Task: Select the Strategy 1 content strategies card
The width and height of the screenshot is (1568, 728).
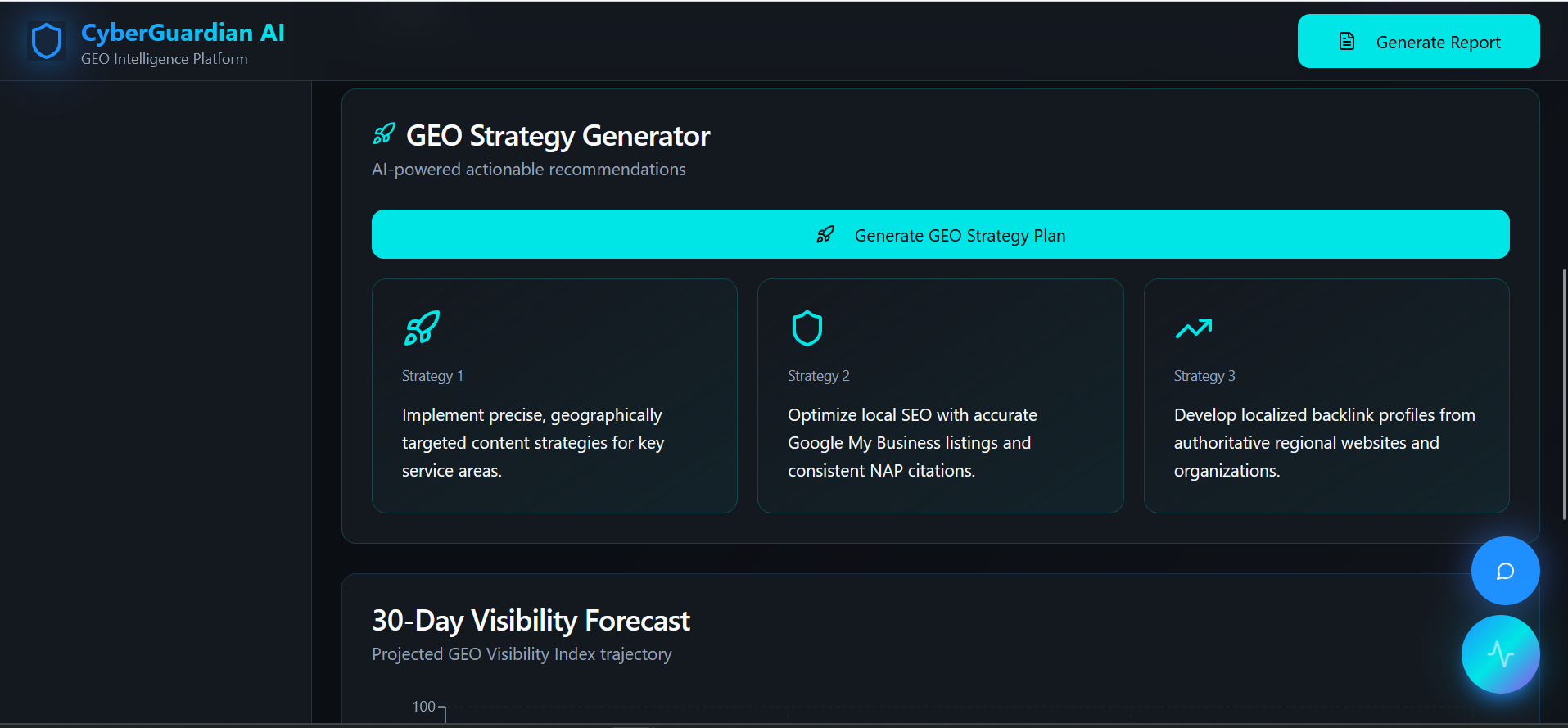Action: pos(554,396)
